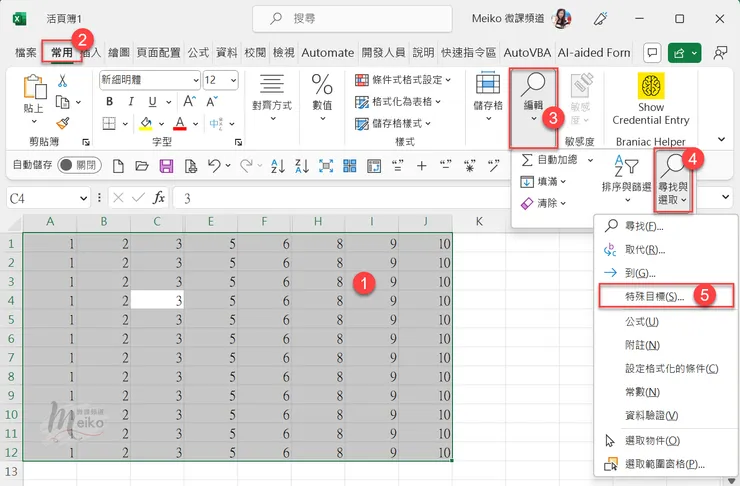Viewport: 740px width, 486px height.
Task: Apply Underline formatting
Action: coord(152,101)
